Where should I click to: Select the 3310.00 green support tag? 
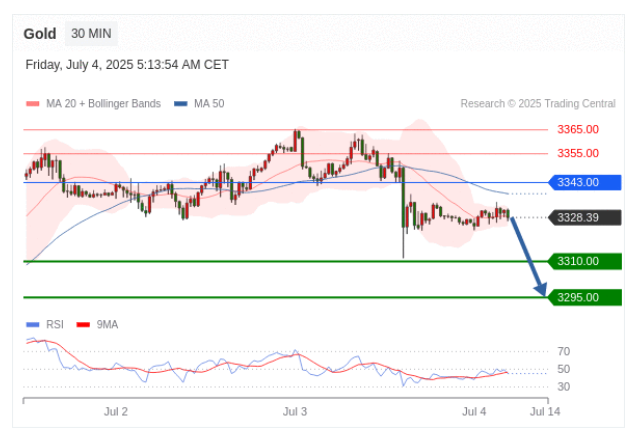[x=584, y=261]
